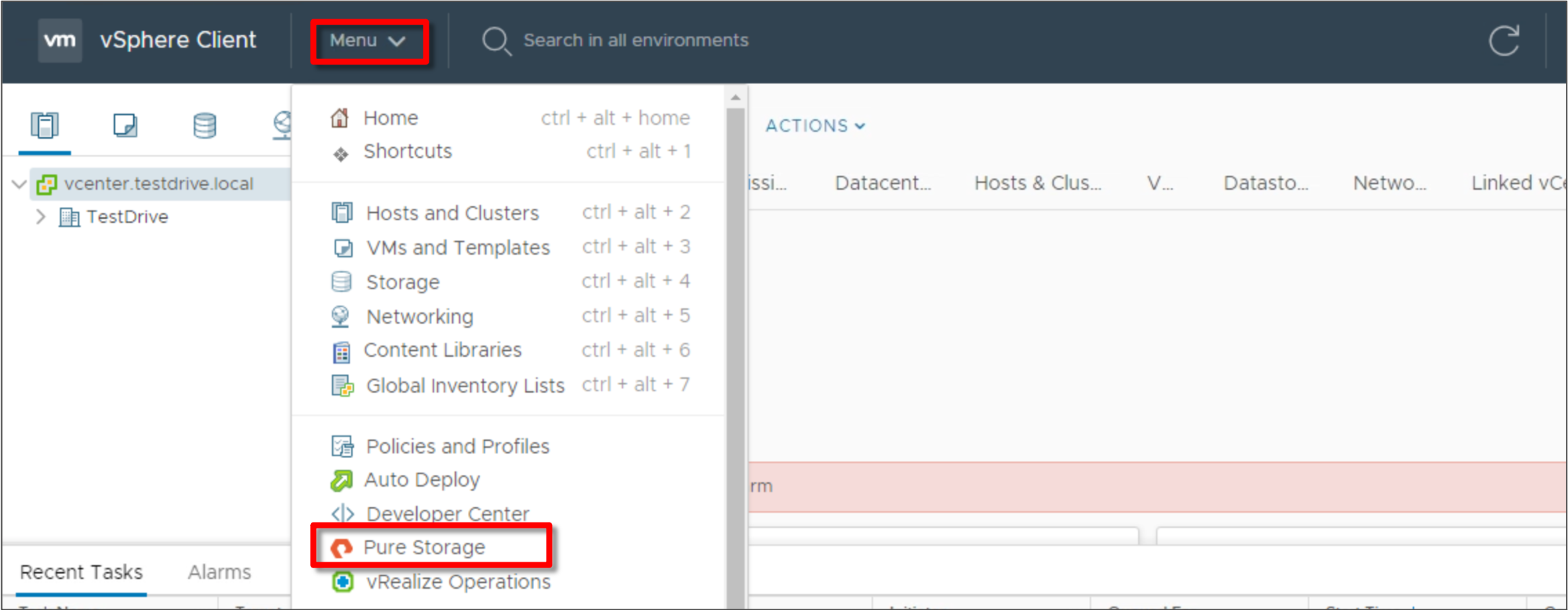Click the Home house icon
The width and height of the screenshot is (1568, 610).
tap(340, 118)
